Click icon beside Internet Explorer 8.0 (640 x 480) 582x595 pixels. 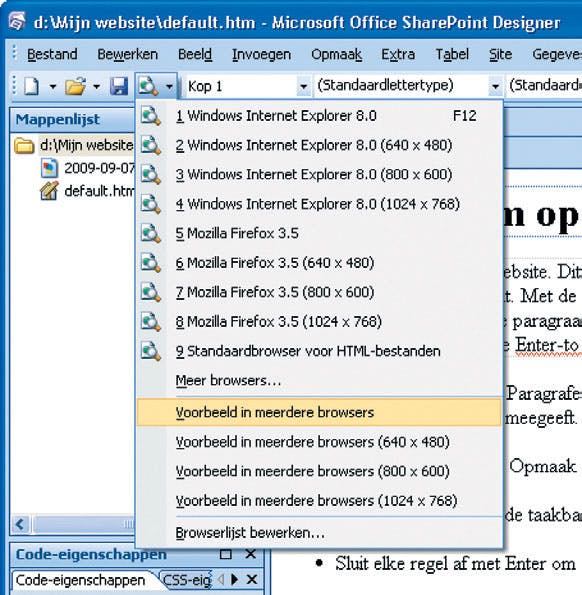[x=151, y=145]
